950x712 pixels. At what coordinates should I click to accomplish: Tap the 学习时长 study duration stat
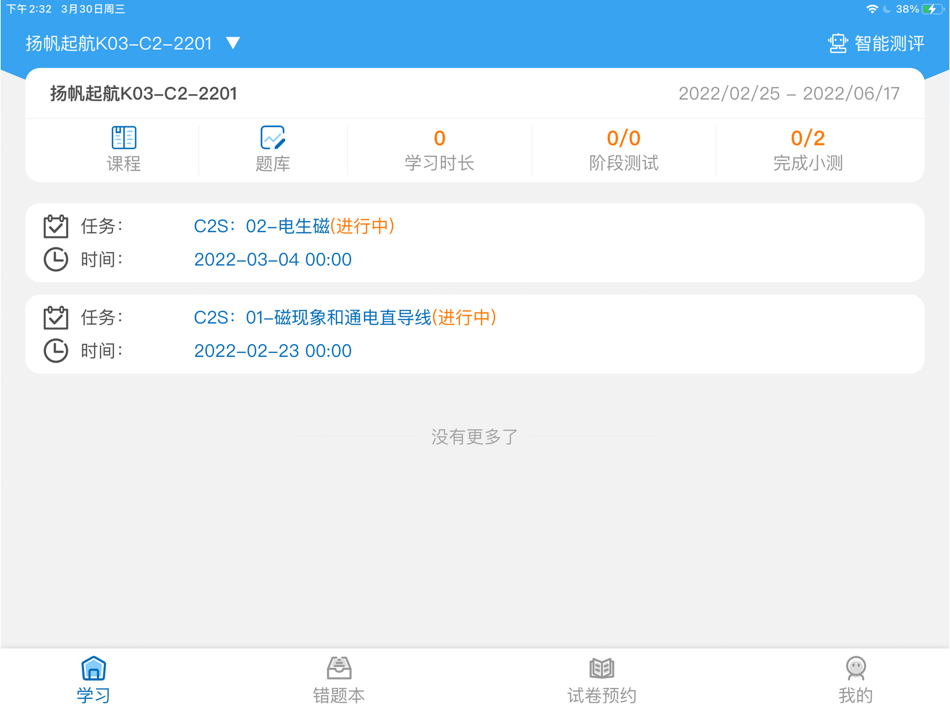[x=440, y=150]
